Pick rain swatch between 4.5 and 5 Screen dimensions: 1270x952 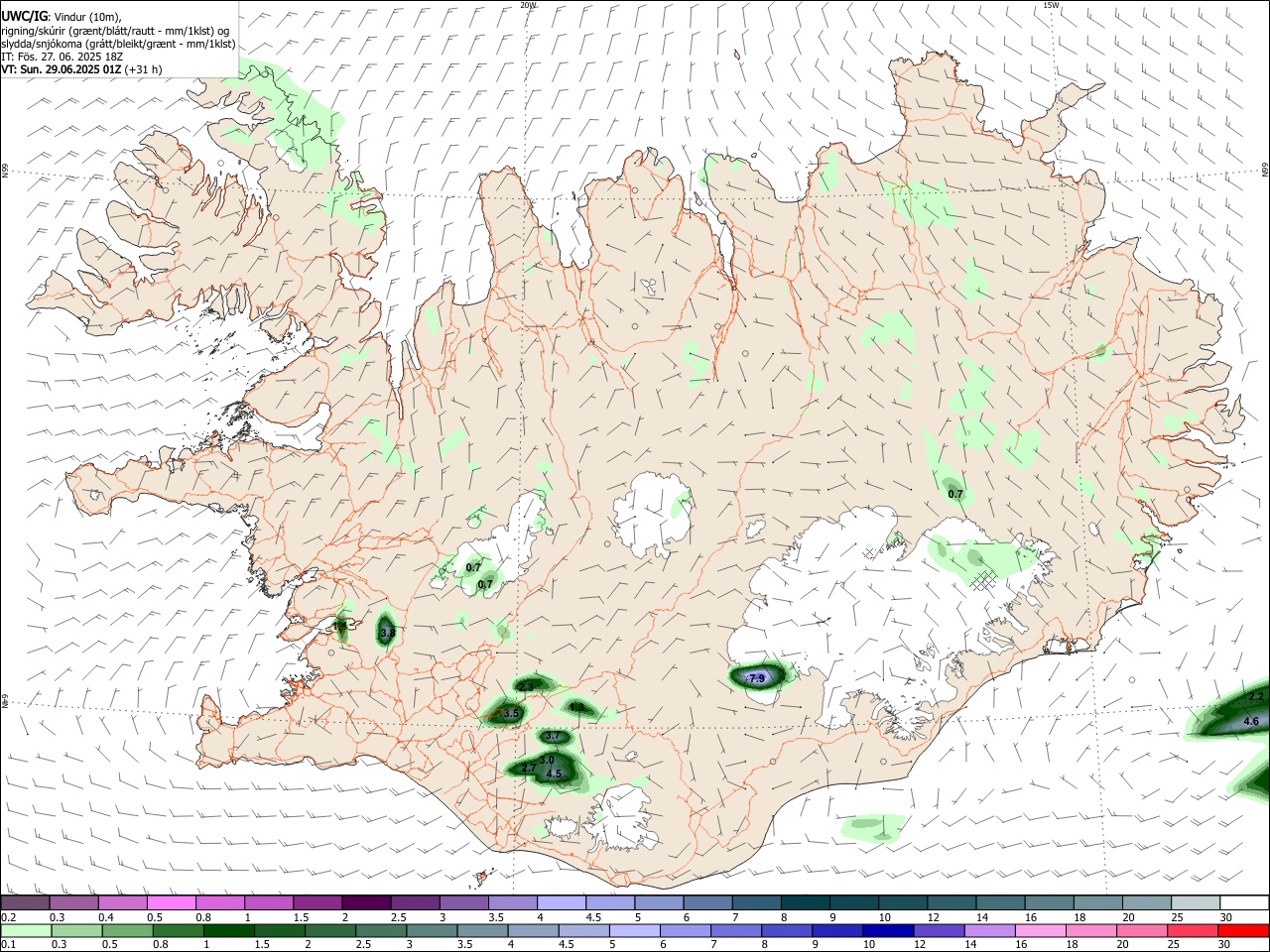pyautogui.click(x=583, y=930)
